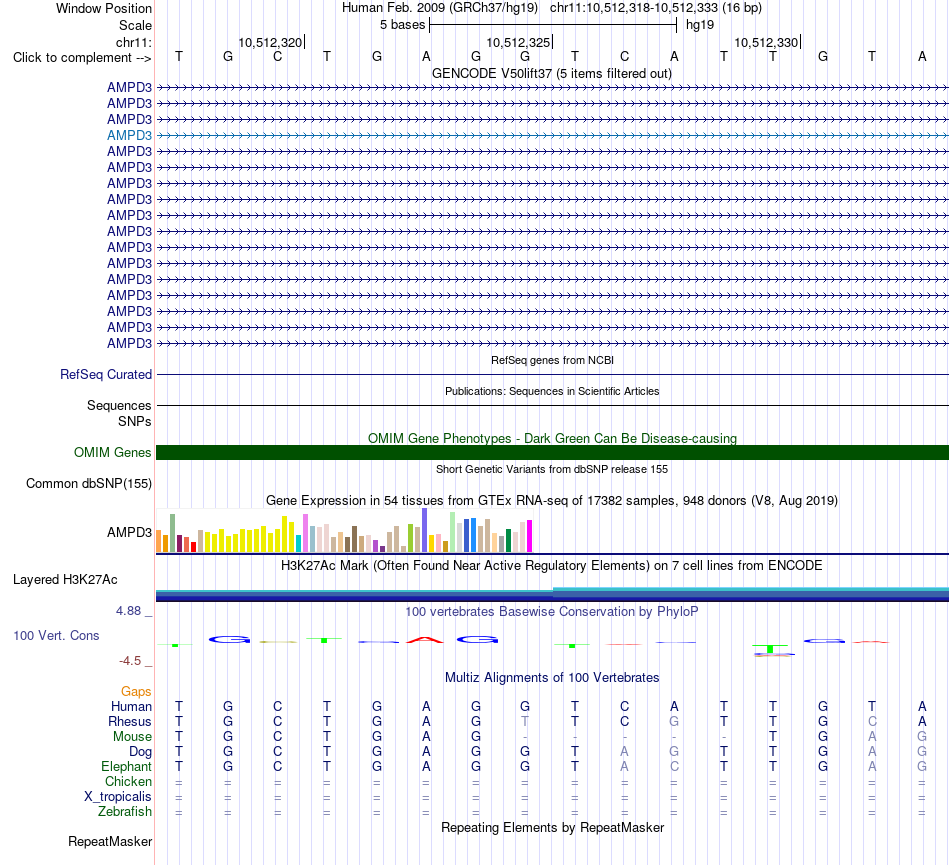The height and width of the screenshot is (865, 950).
Task: Click the X_tropicalis alignment row label
Action: pos(118,797)
